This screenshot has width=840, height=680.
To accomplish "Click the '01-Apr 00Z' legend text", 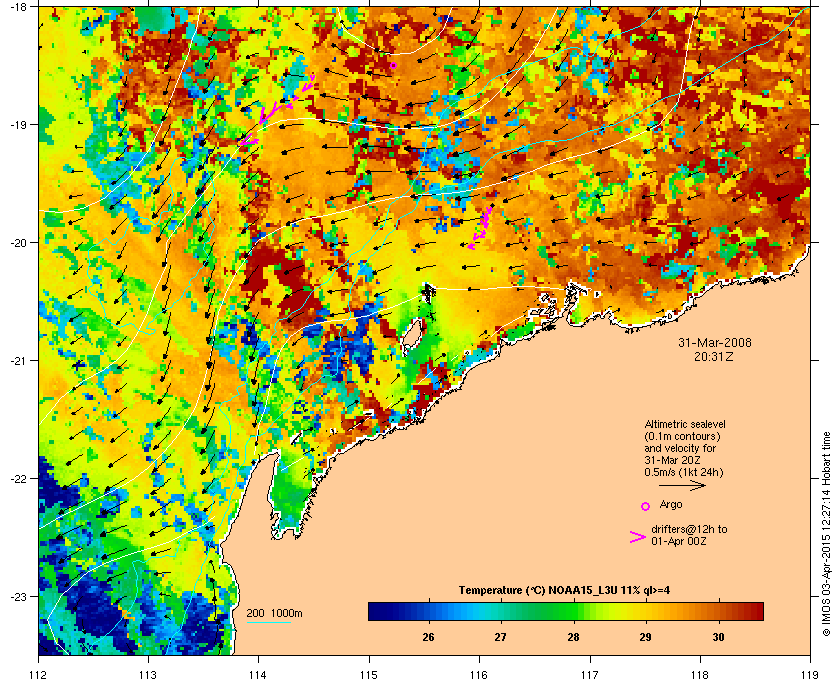I will click(x=679, y=541).
